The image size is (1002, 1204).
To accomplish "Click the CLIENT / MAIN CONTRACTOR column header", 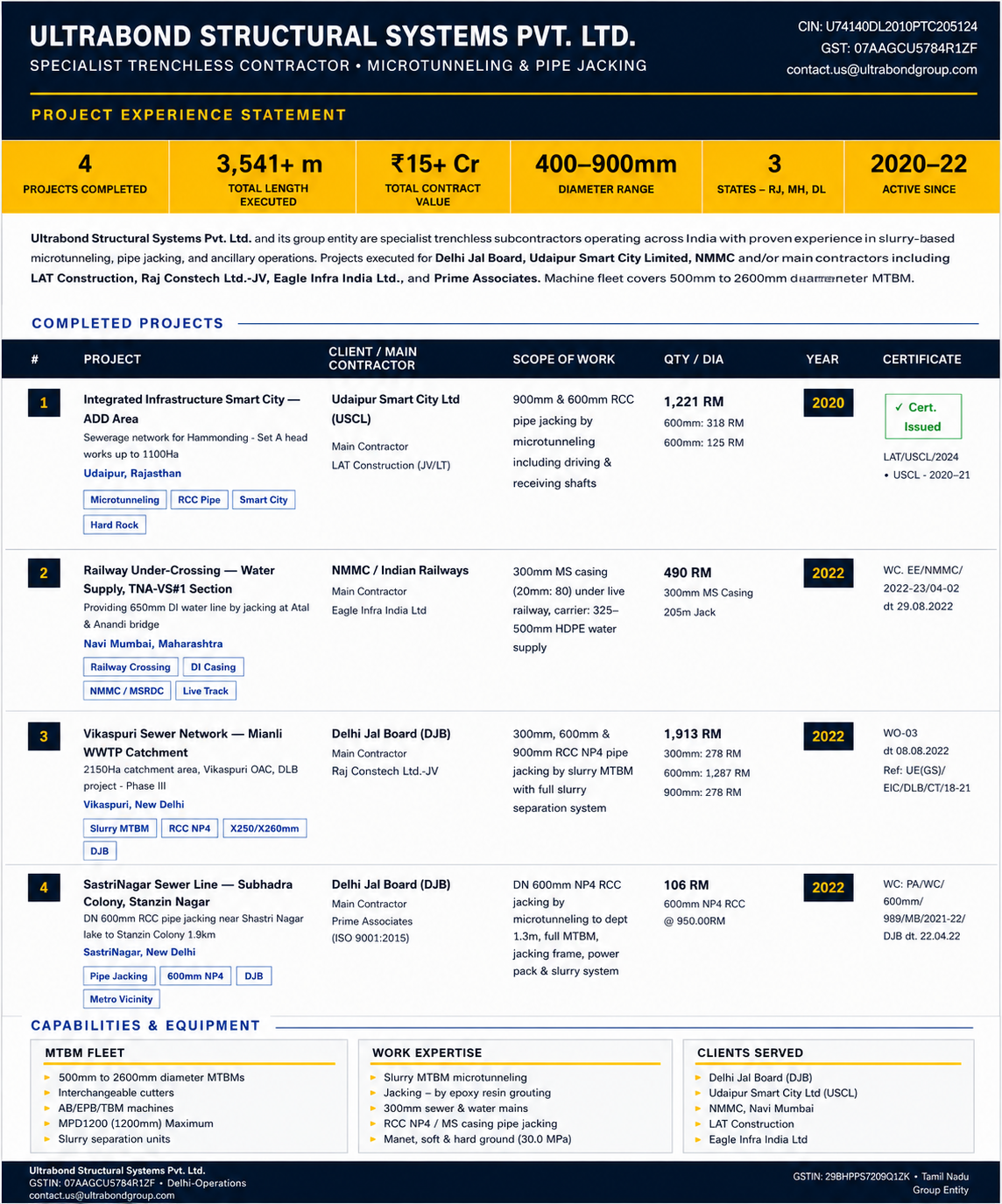I will pyautogui.click(x=373, y=358).
